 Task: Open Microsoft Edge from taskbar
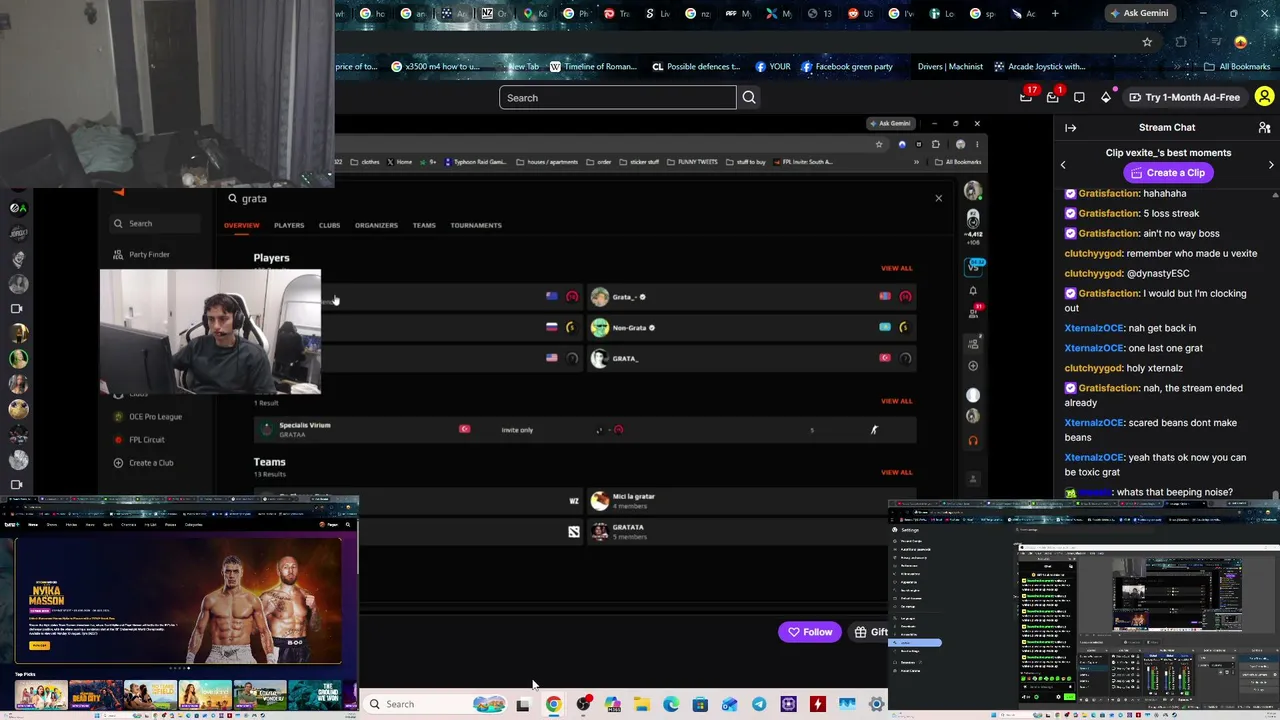(671, 704)
